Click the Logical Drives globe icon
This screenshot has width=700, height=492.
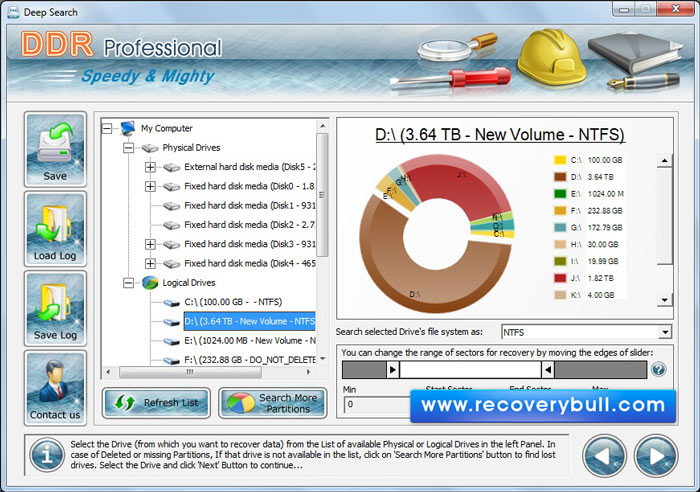[x=150, y=283]
